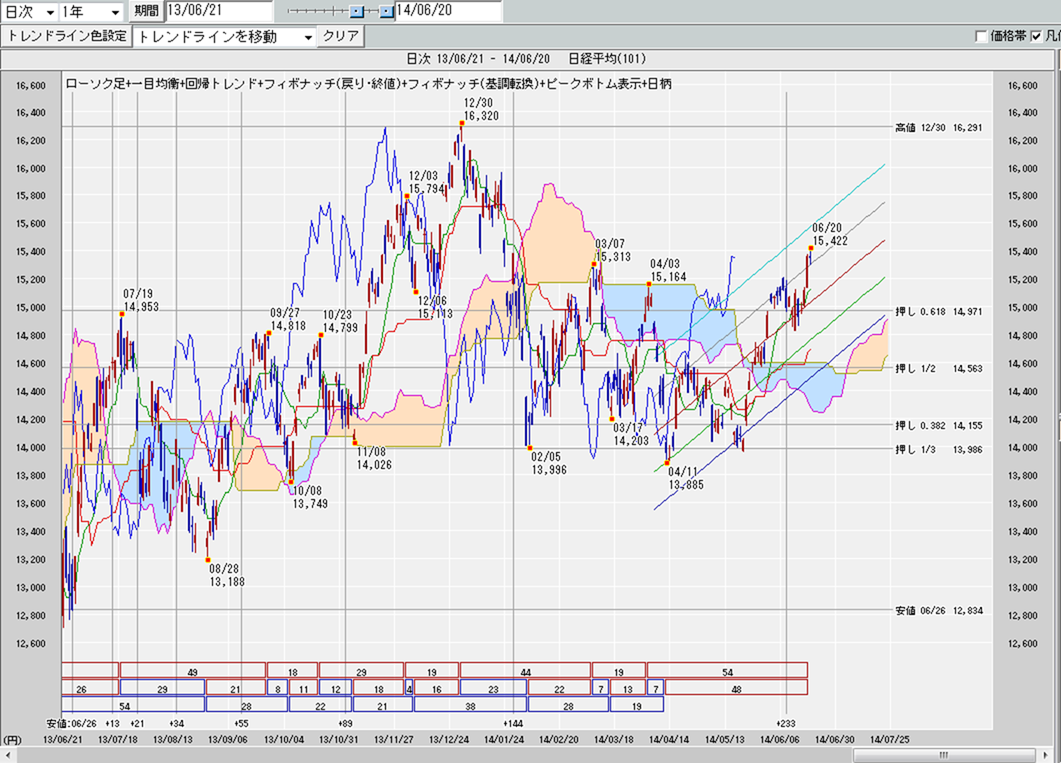Click the first handle of the period slider
The height and width of the screenshot is (763, 1061).
click(x=357, y=11)
